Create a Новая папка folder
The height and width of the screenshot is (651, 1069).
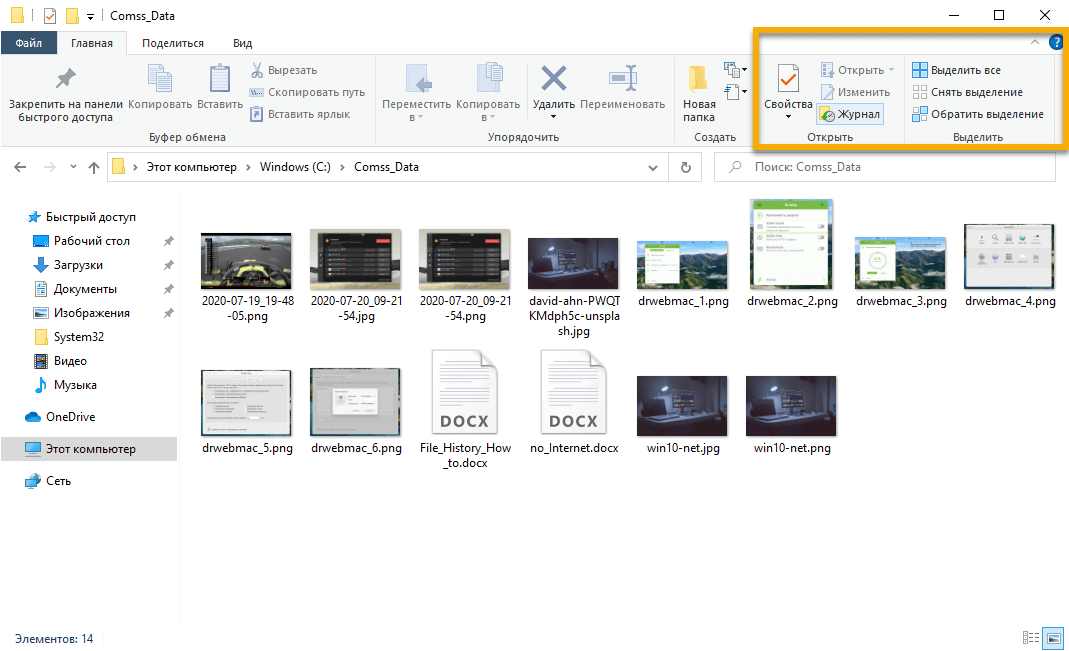(699, 93)
